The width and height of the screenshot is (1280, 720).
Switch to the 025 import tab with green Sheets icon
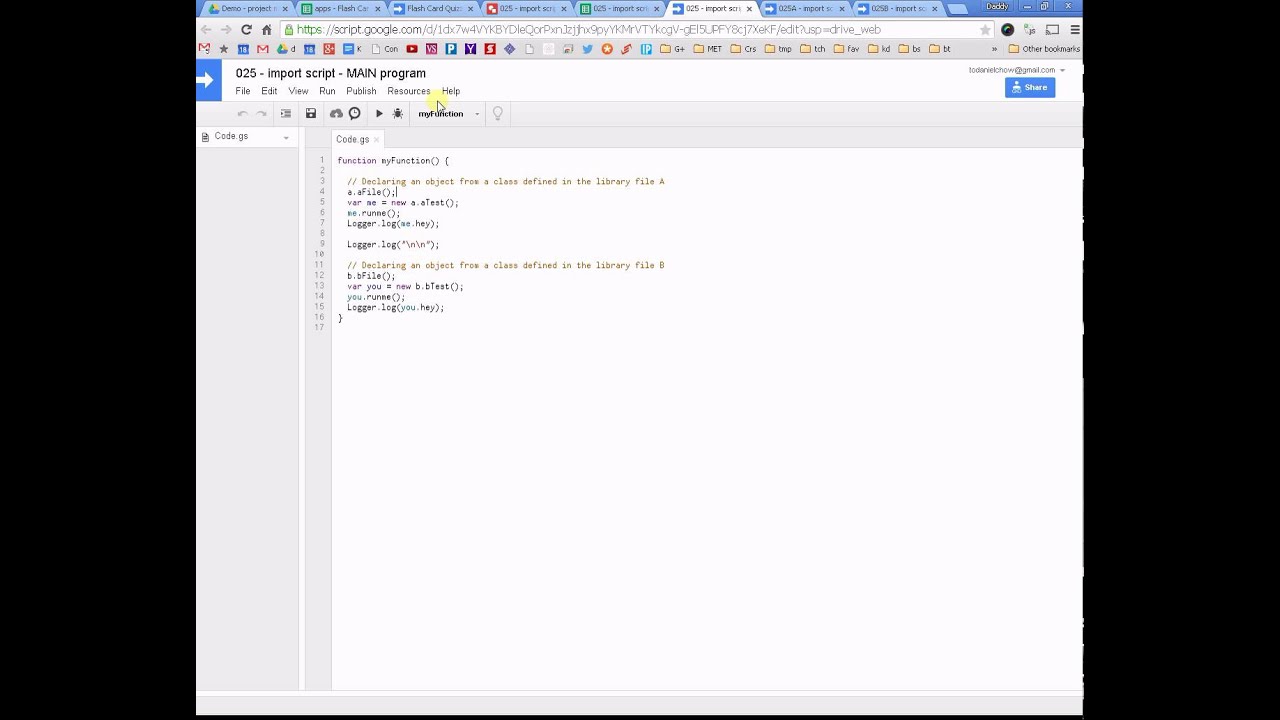(617, 9)
